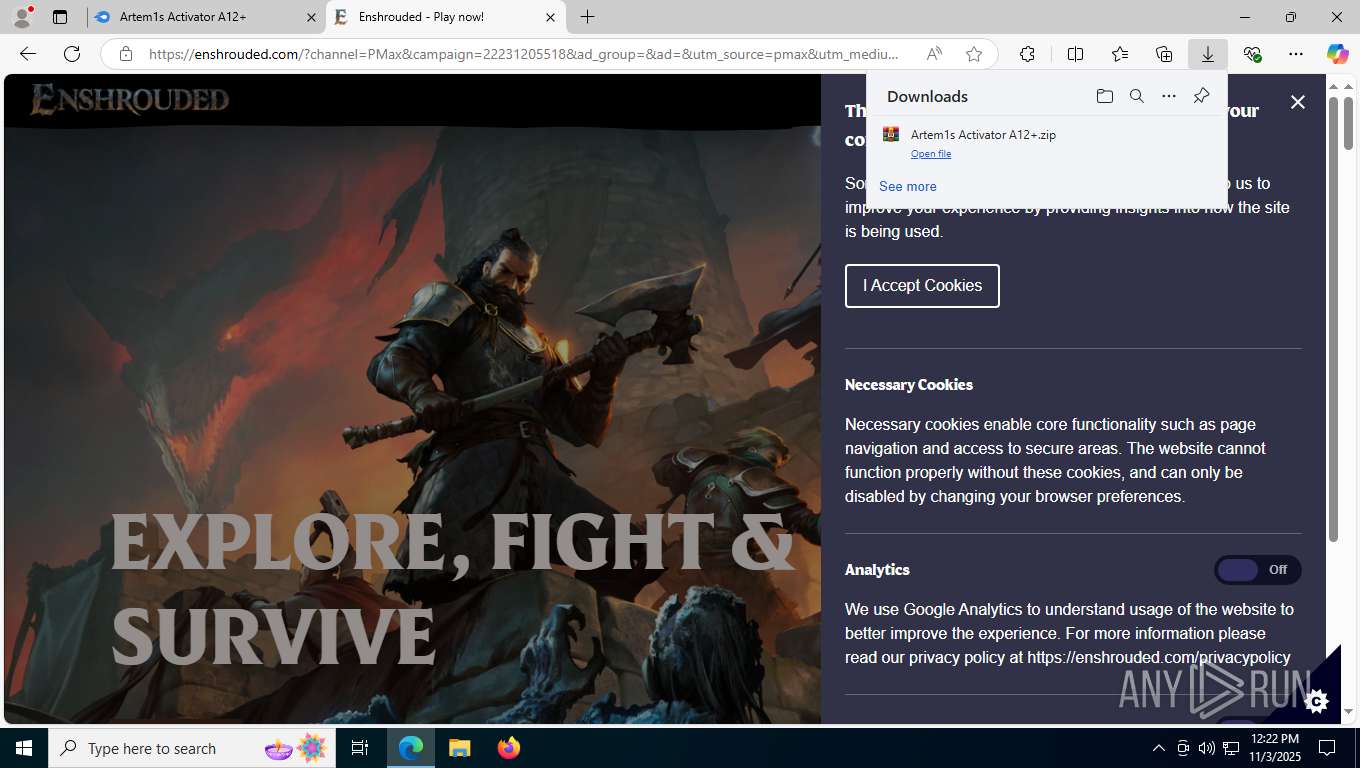Close the Artem1s Activator A12+ tab

coord(311,17)
